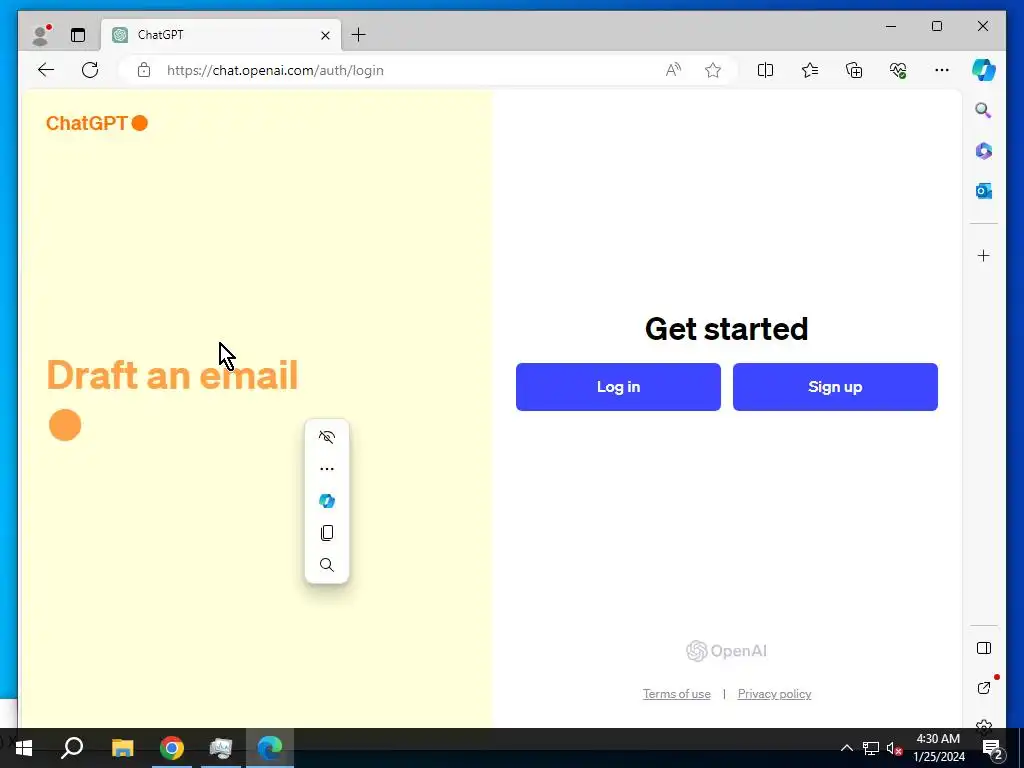View site information lock icon
The width and height of the screenshot is (1024, 768).
click(144, 70)
